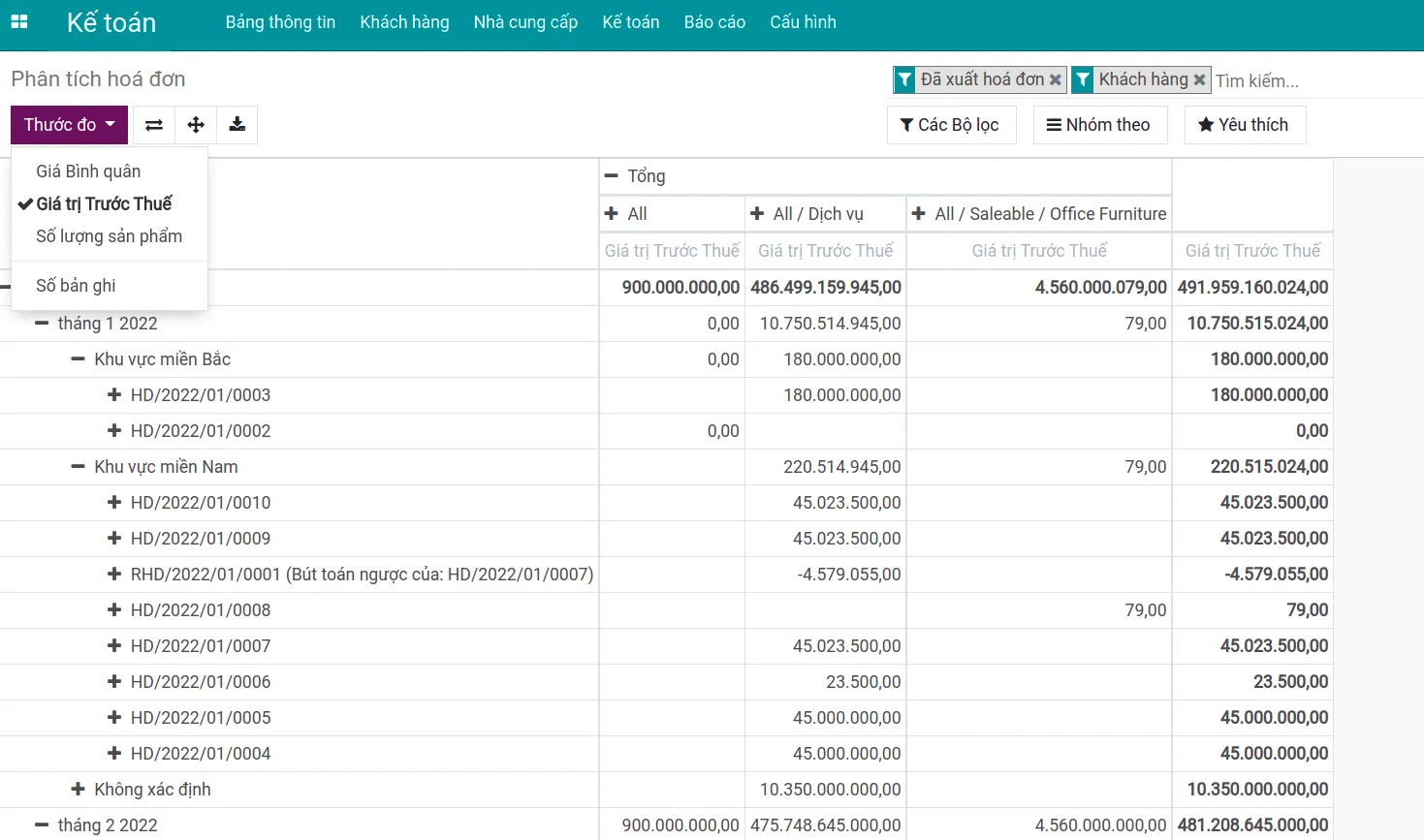This screenshot has width=1424, height=840.
Task: Click total cell 491.959.160.024,00
Action: pos(1252,288)
